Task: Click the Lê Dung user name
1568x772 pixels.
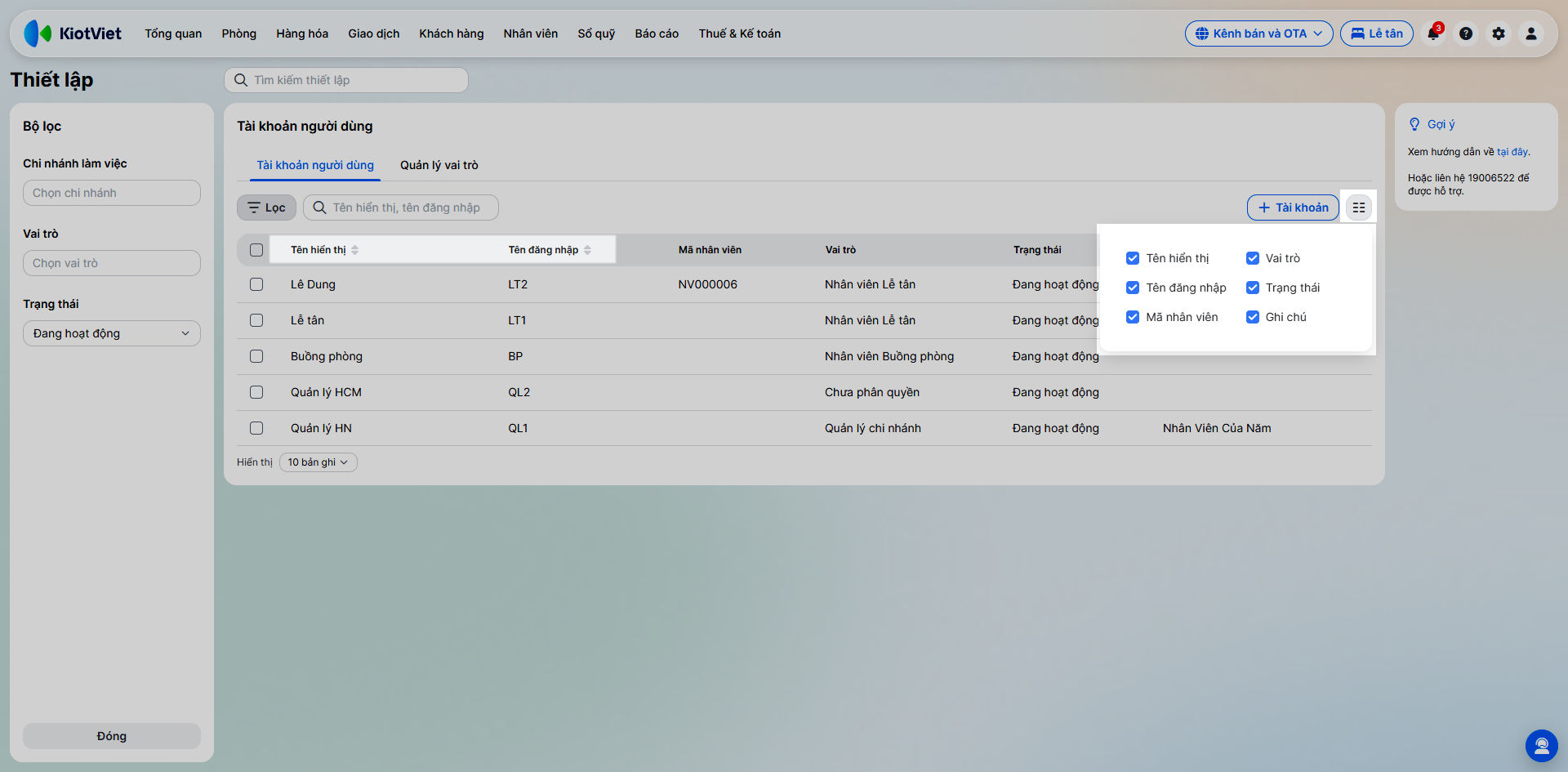Action: 313,284
